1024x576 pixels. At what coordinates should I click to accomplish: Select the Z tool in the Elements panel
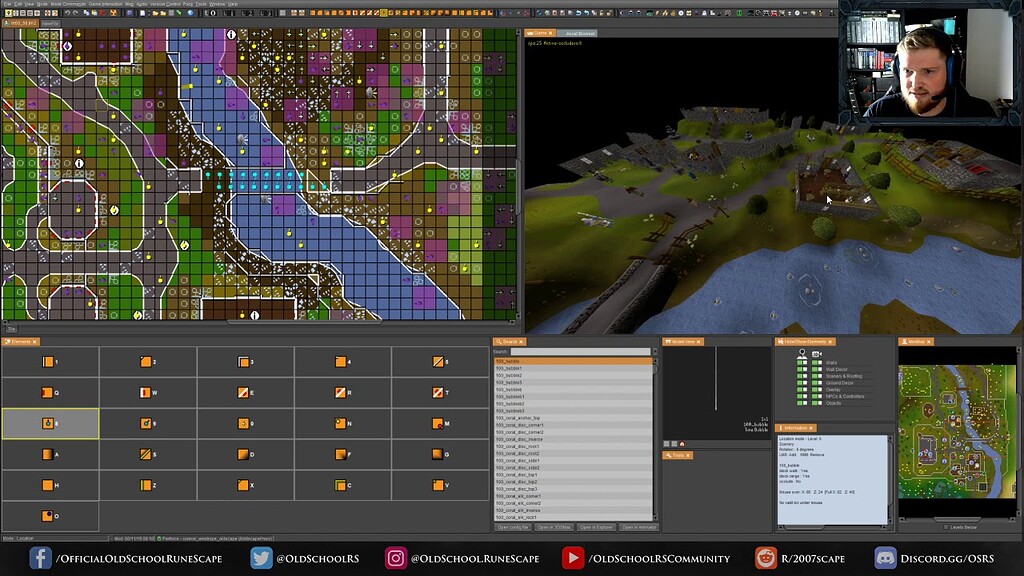click(148, 485)
